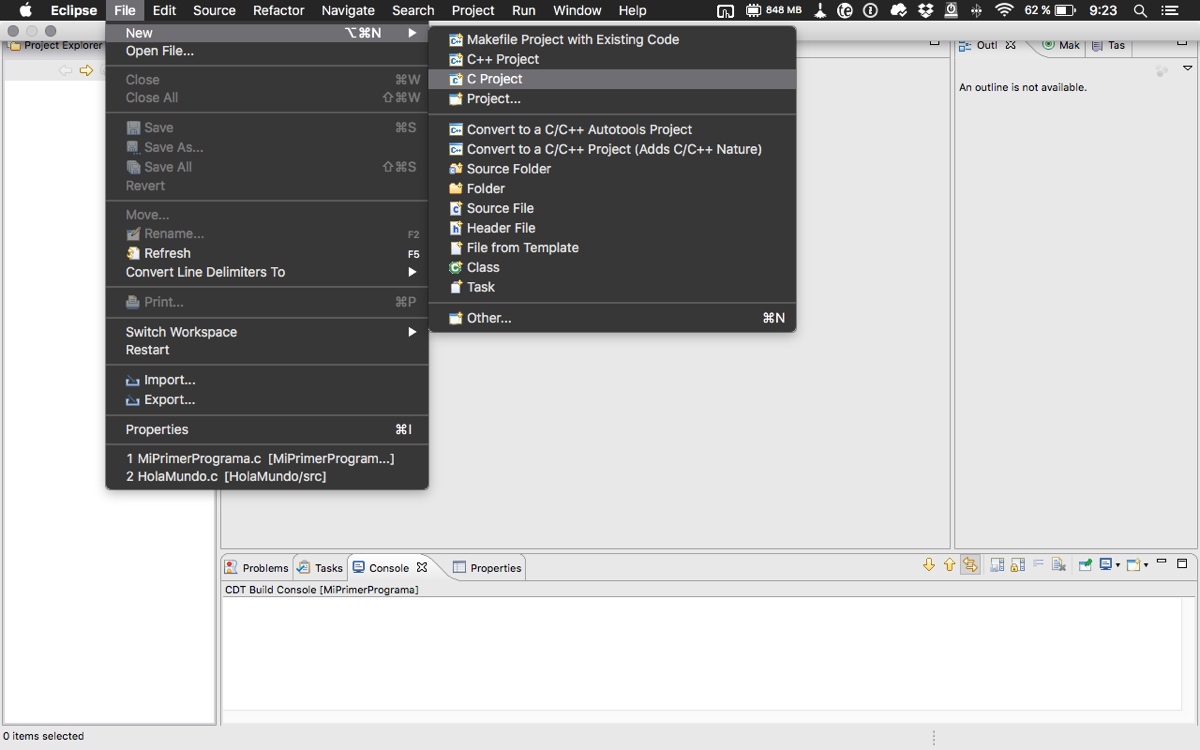The image size is (1200, 750).
Task: Open the Source menu
Action: [x=214, y=11]
